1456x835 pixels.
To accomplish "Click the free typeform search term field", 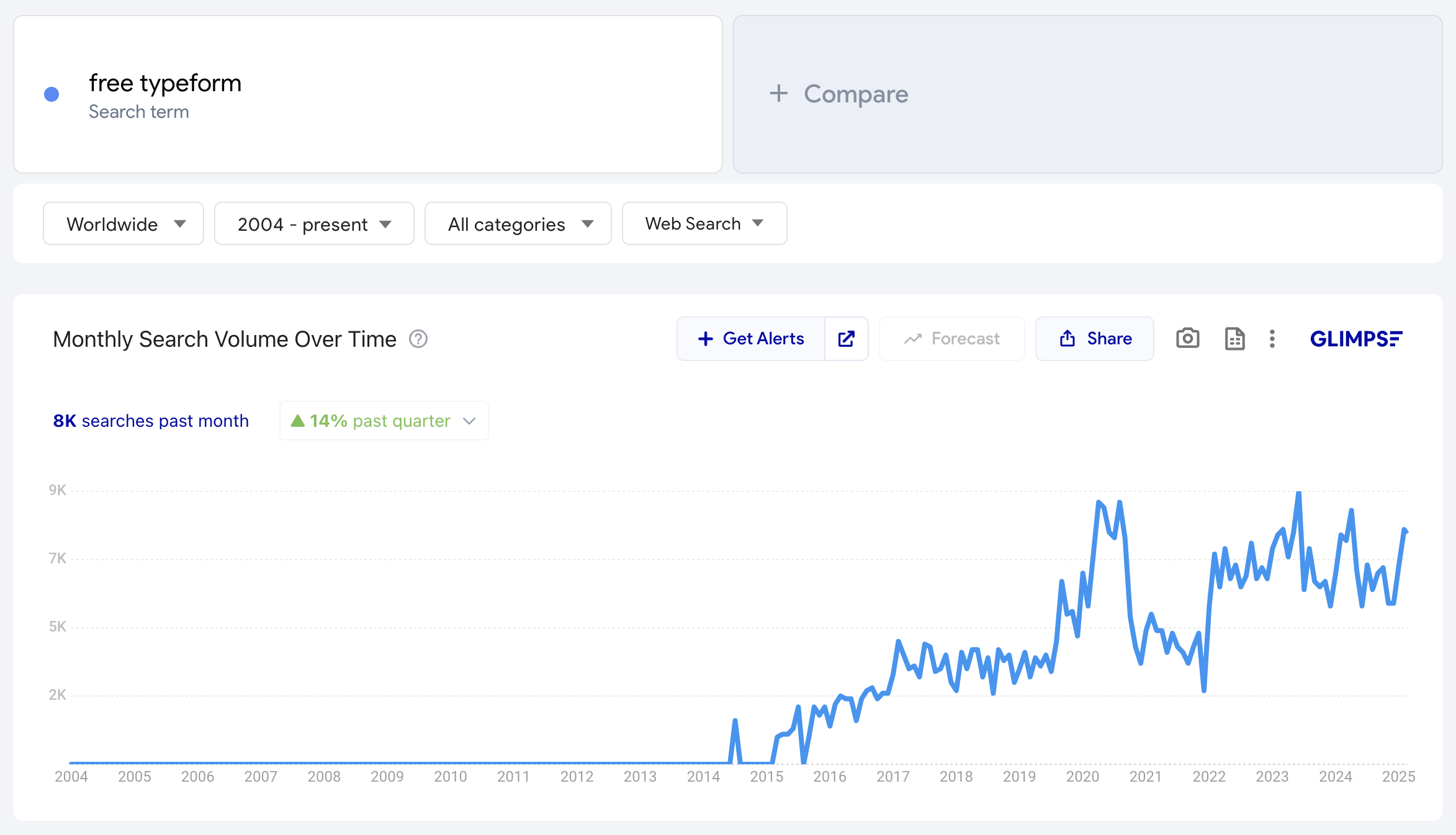I will tap(165, 83).
